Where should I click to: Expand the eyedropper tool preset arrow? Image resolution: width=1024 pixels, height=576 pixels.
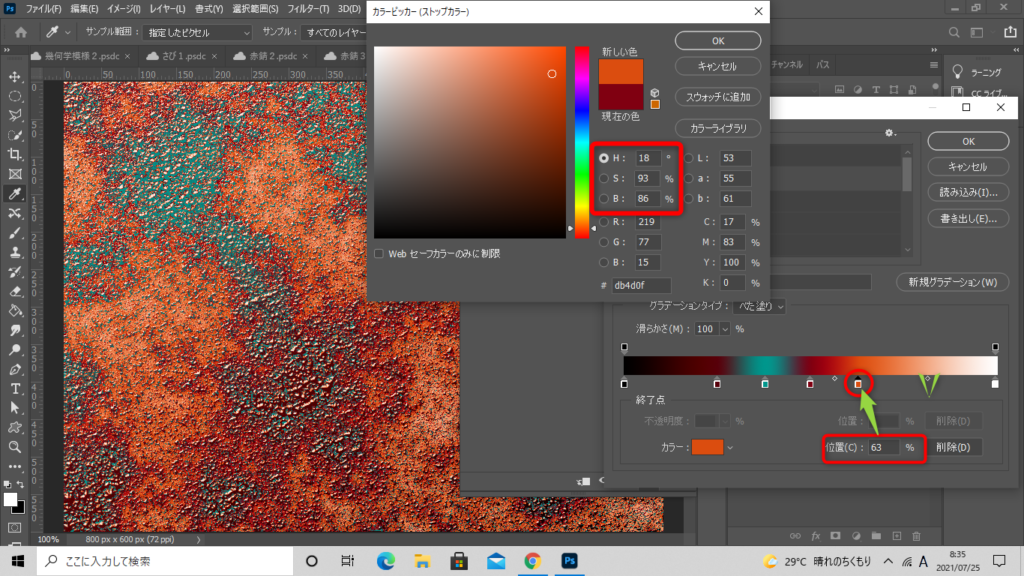tap(67, 32)
